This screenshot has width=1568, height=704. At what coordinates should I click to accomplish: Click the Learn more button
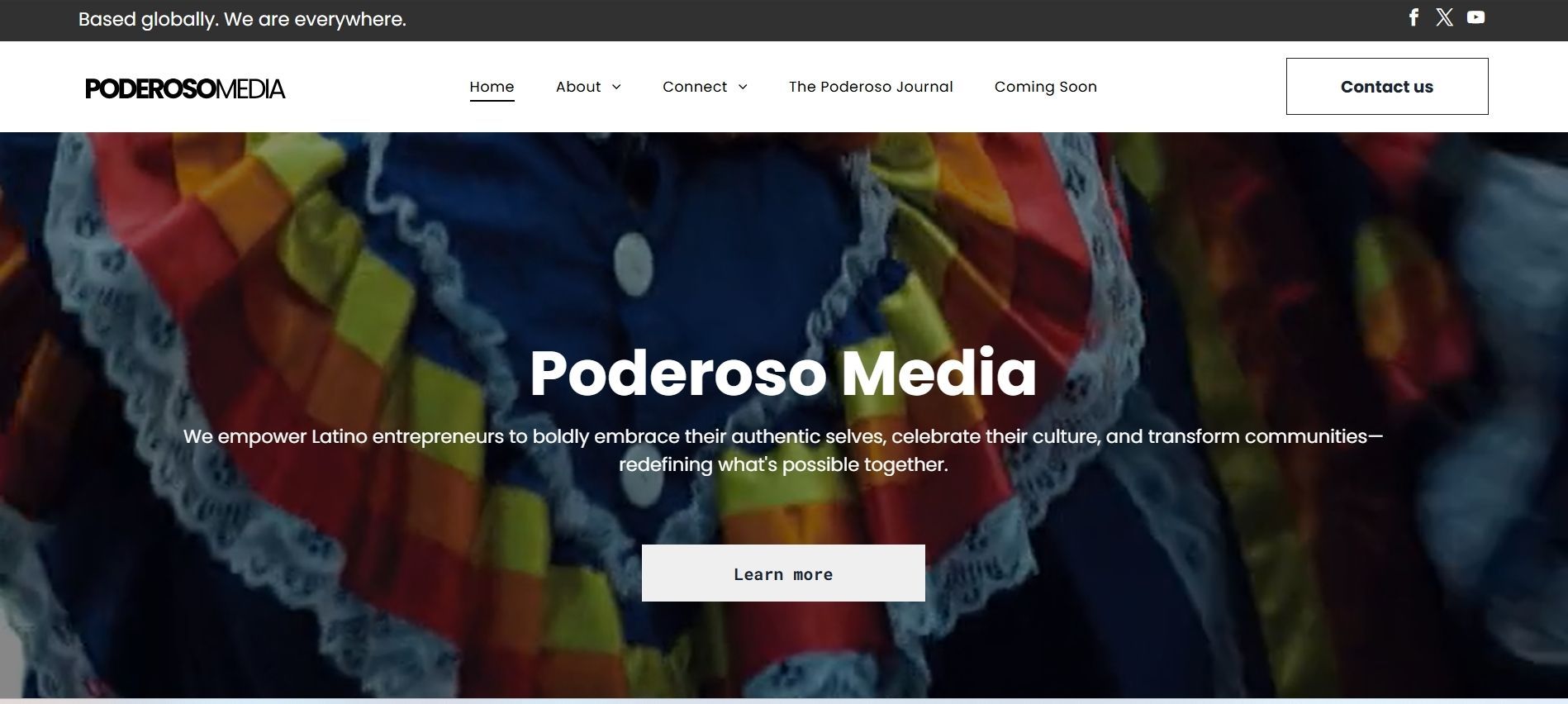tap(783, 573)
